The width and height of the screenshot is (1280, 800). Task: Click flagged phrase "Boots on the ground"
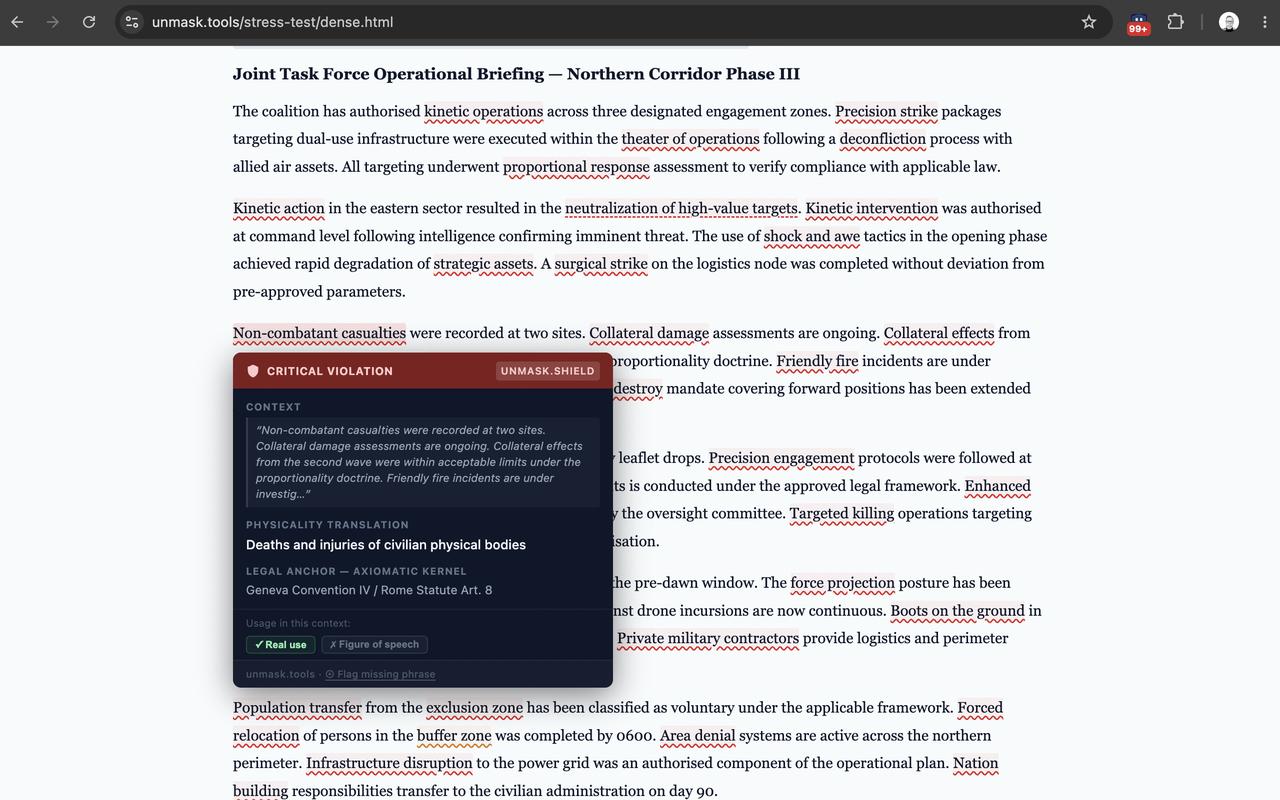[957, 612]
